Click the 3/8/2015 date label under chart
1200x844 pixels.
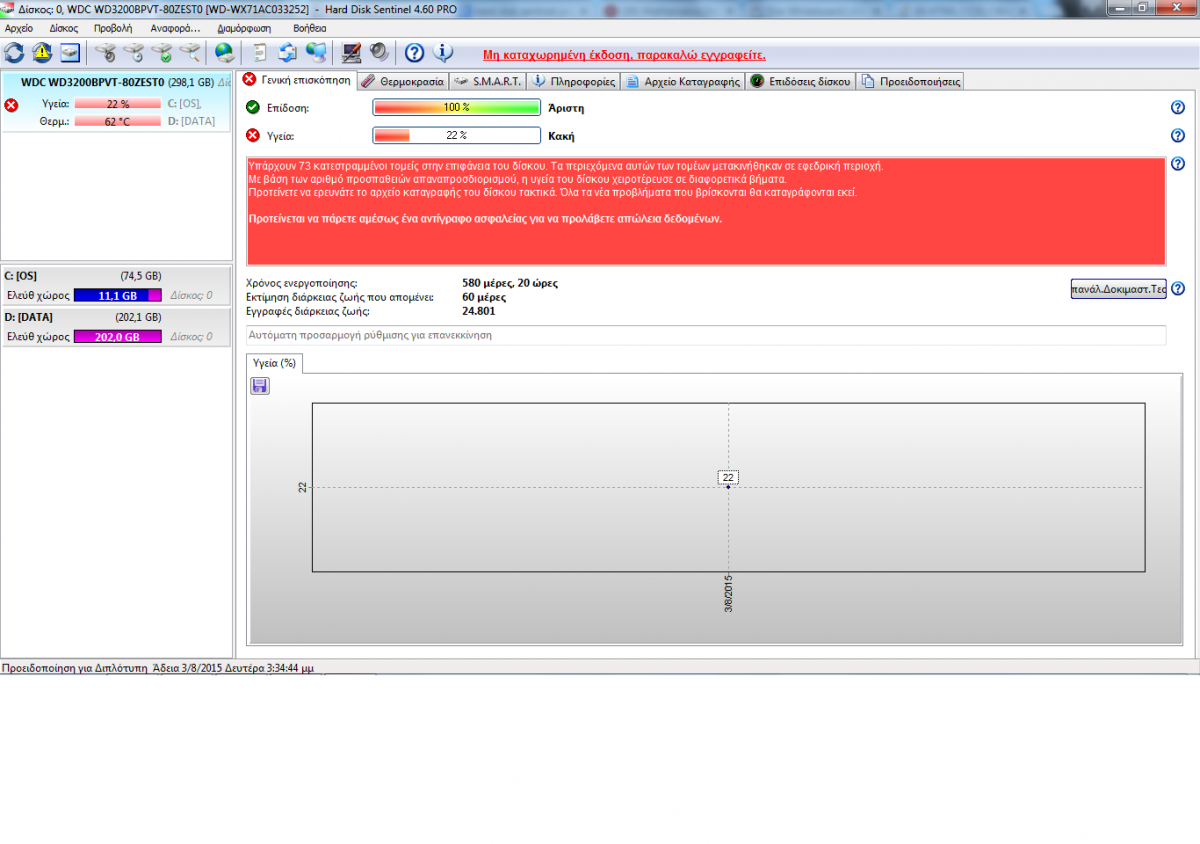click(x=729, y=594)
